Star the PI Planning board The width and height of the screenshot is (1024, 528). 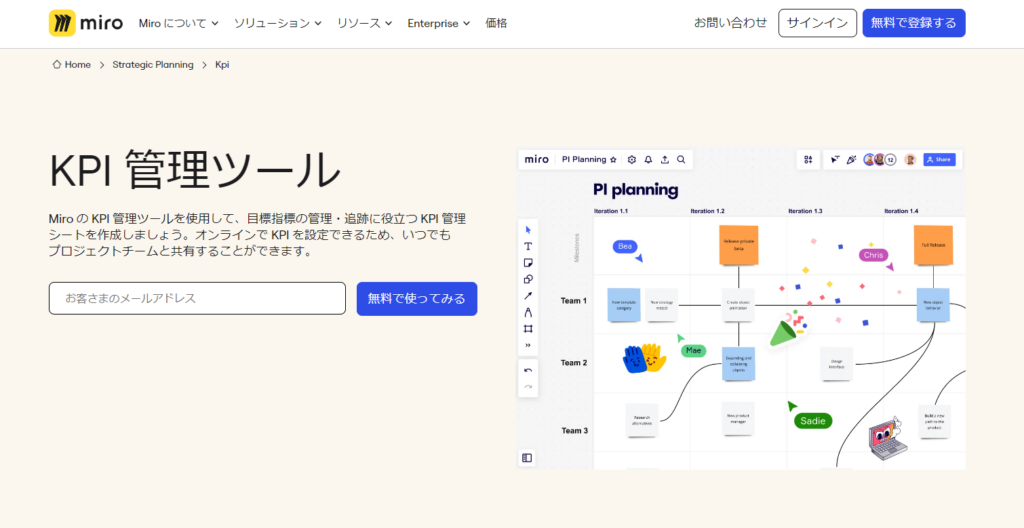point(613,159)
